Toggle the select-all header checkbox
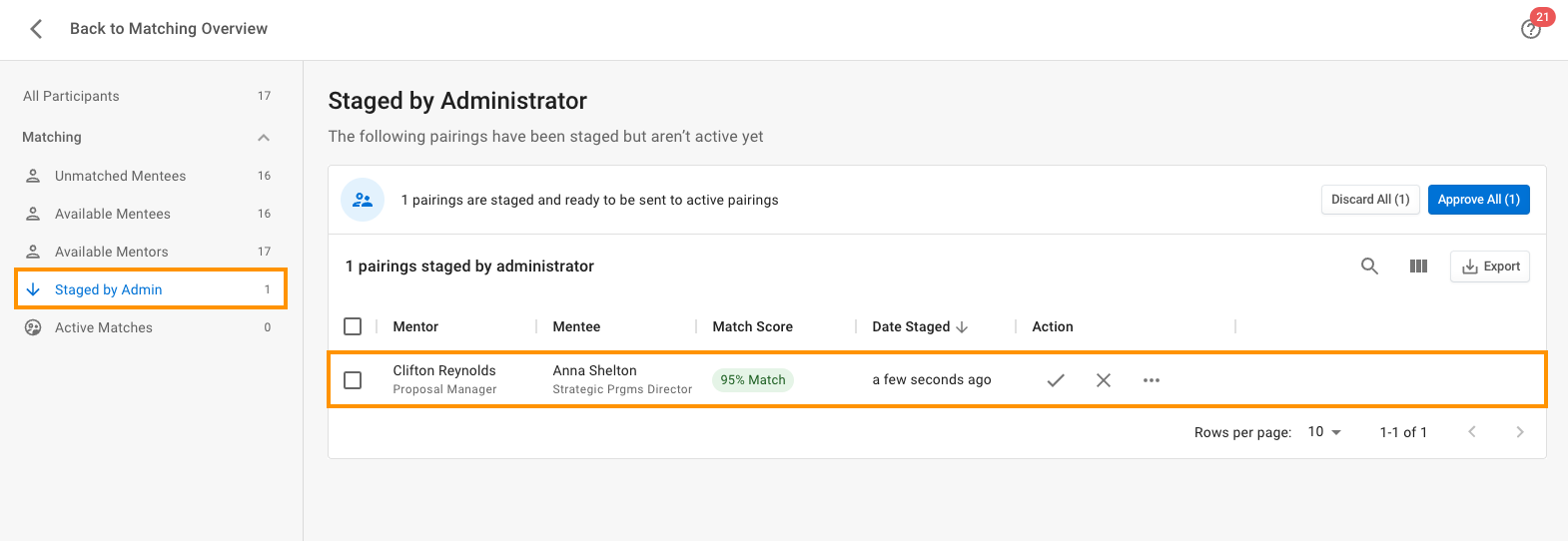 point(353,326)
